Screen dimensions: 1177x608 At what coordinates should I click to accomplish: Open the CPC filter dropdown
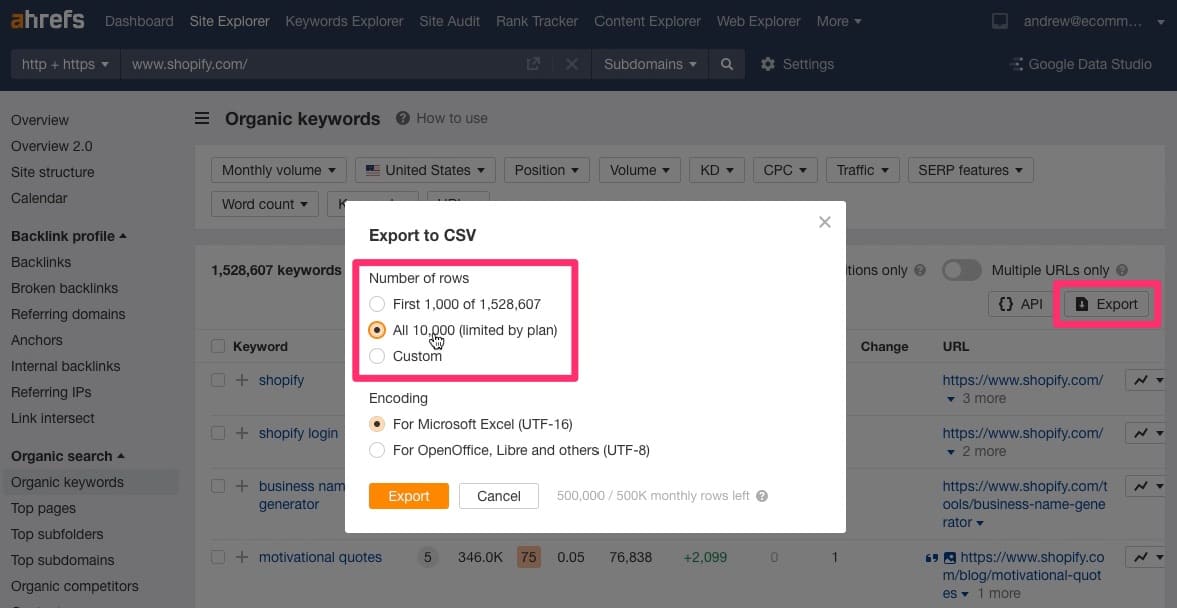[x=785, y=170]
